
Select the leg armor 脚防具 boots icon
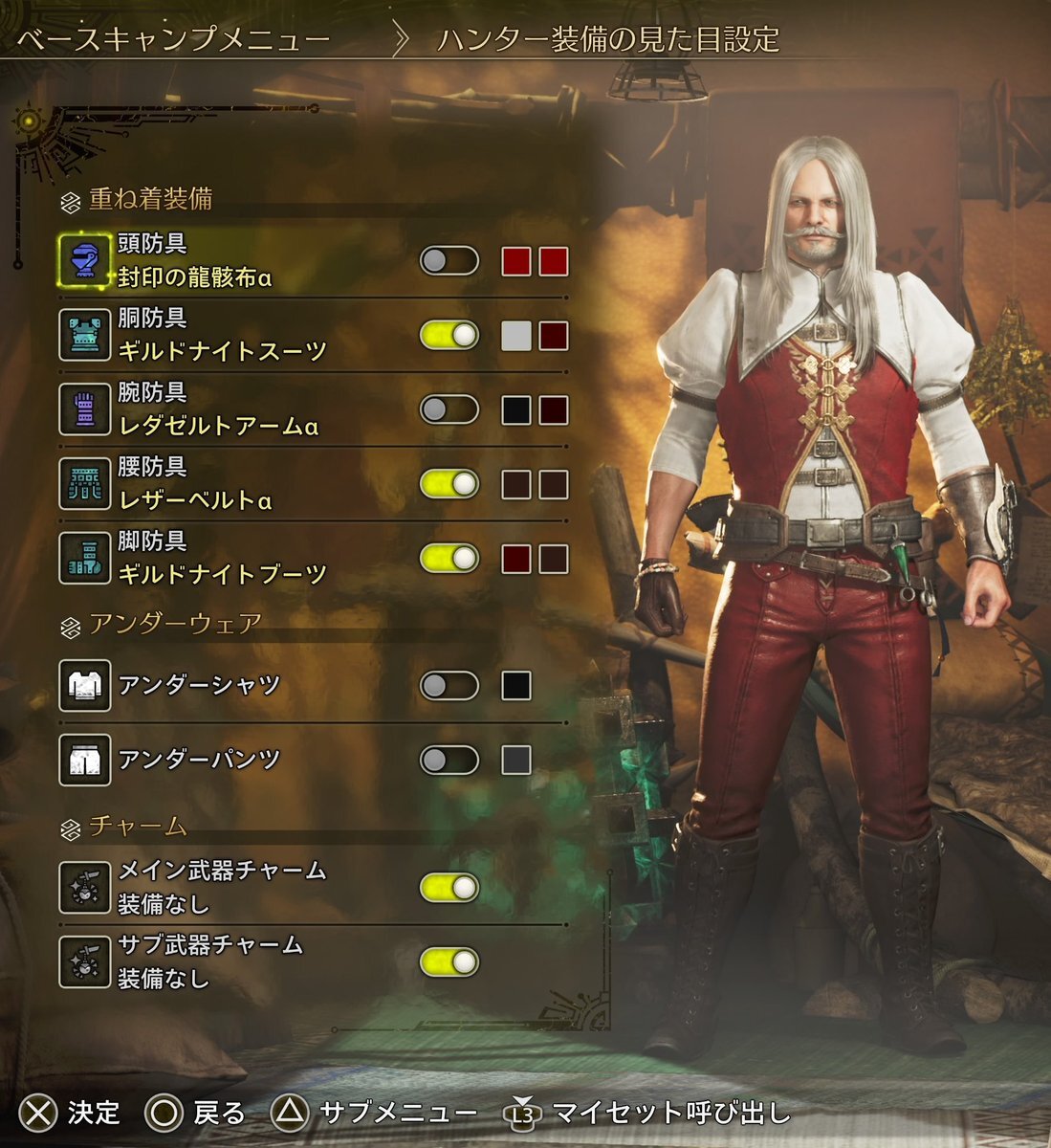(84, 558)
